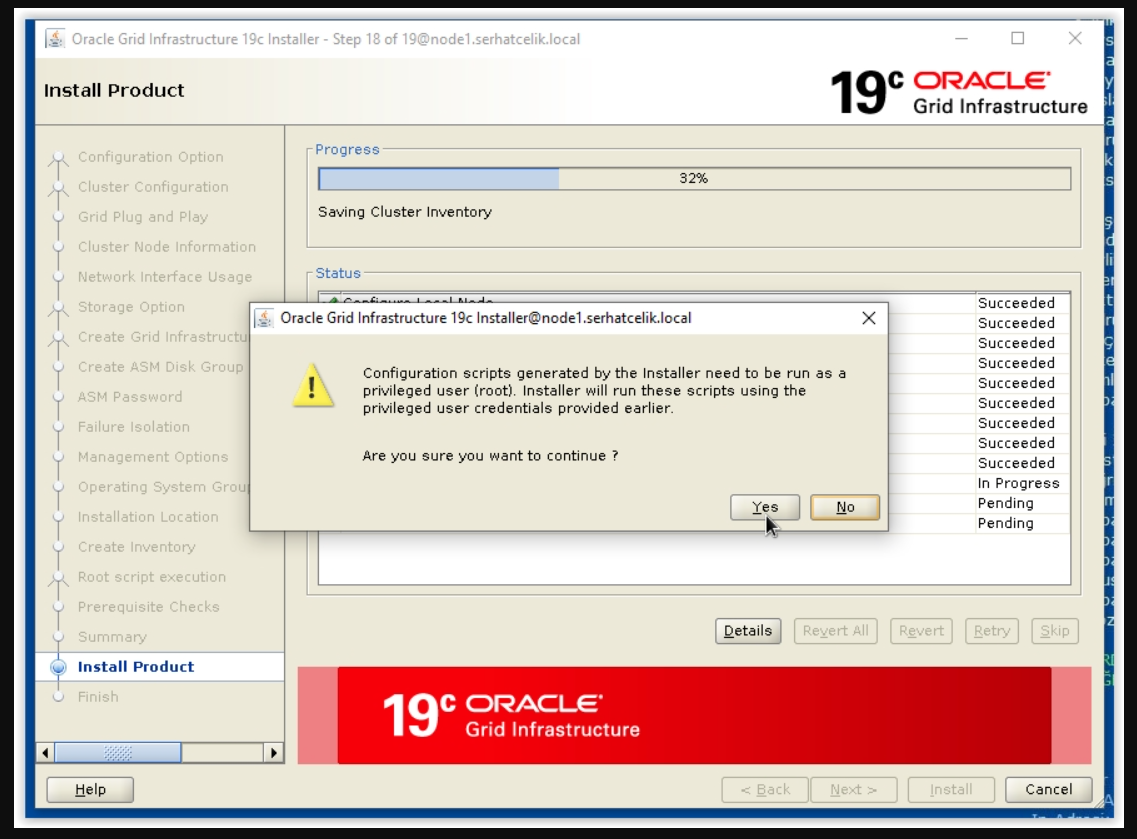Click the Install button
This screenshot has height=839, width=1137.
(951, 789)
